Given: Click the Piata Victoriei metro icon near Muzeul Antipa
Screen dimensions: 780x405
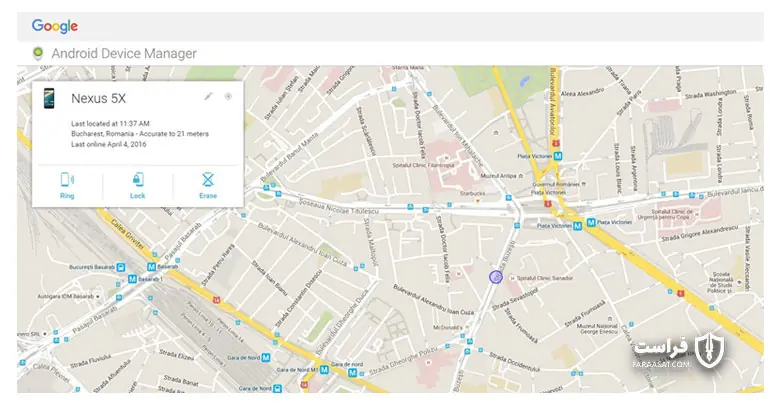Looking at the screenshot, I should (x=558, y=156).
